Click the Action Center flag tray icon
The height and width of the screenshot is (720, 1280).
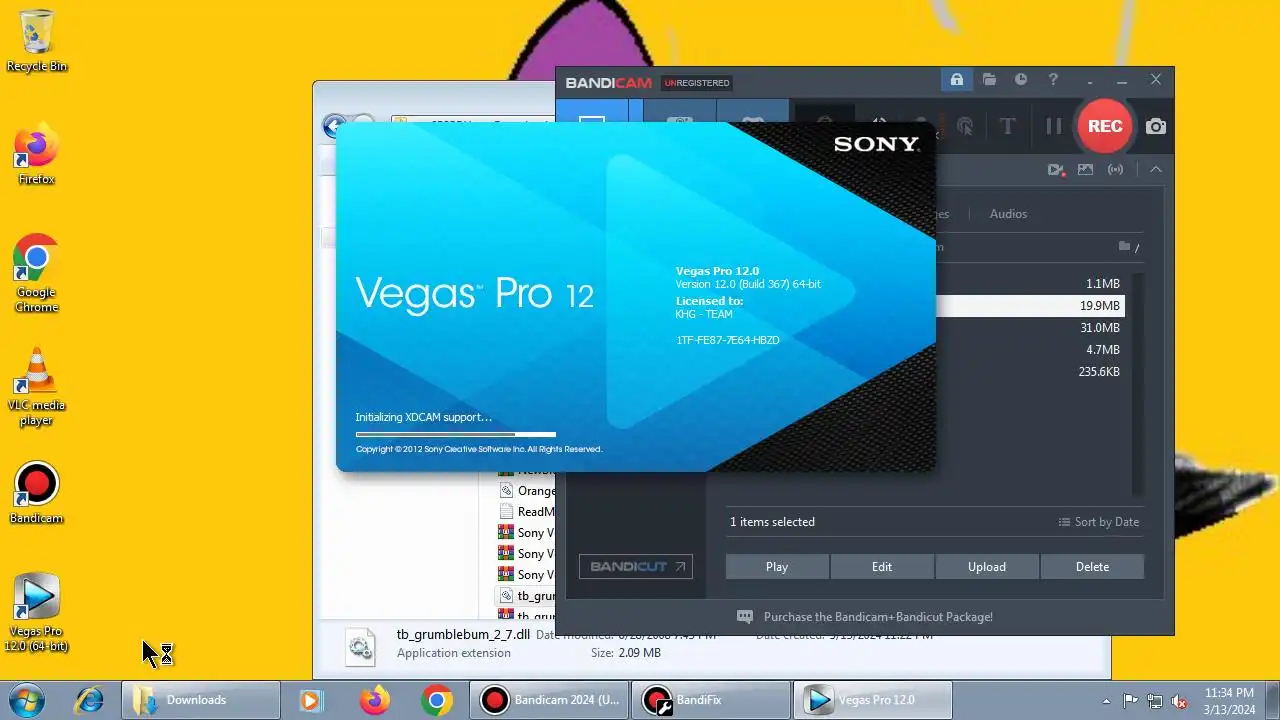[1131, 701]
